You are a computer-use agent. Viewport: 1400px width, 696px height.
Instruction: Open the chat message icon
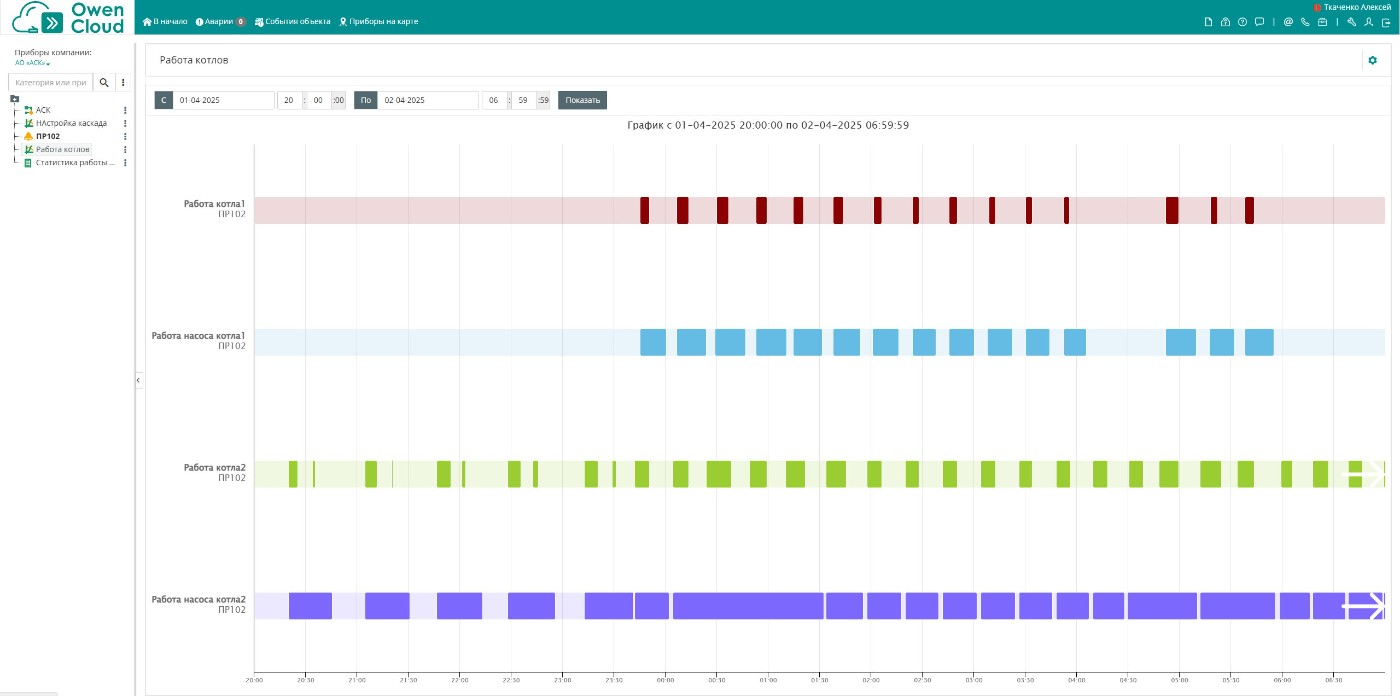[1259, 21]
